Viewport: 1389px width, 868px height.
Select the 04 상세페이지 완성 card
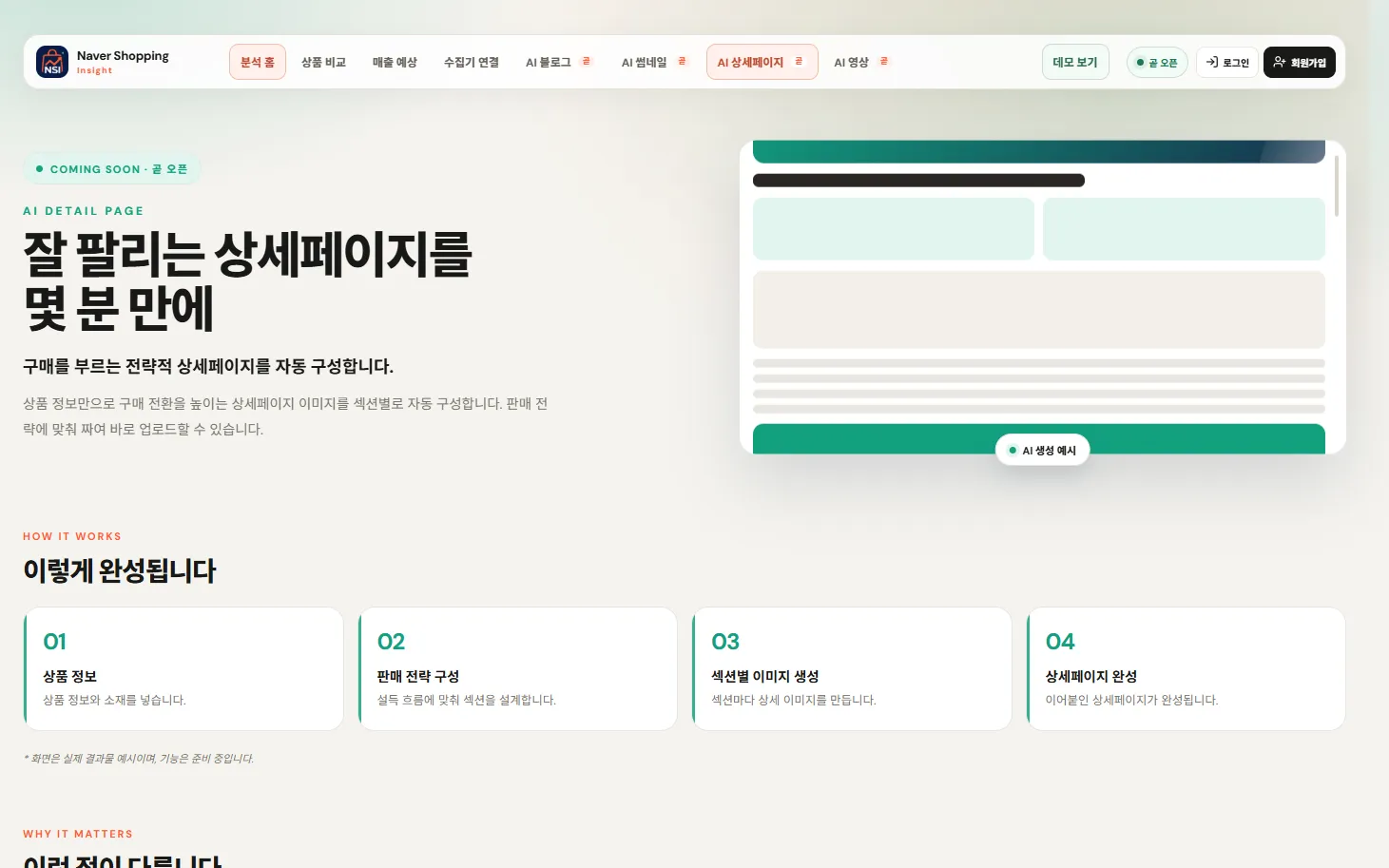1186,669
